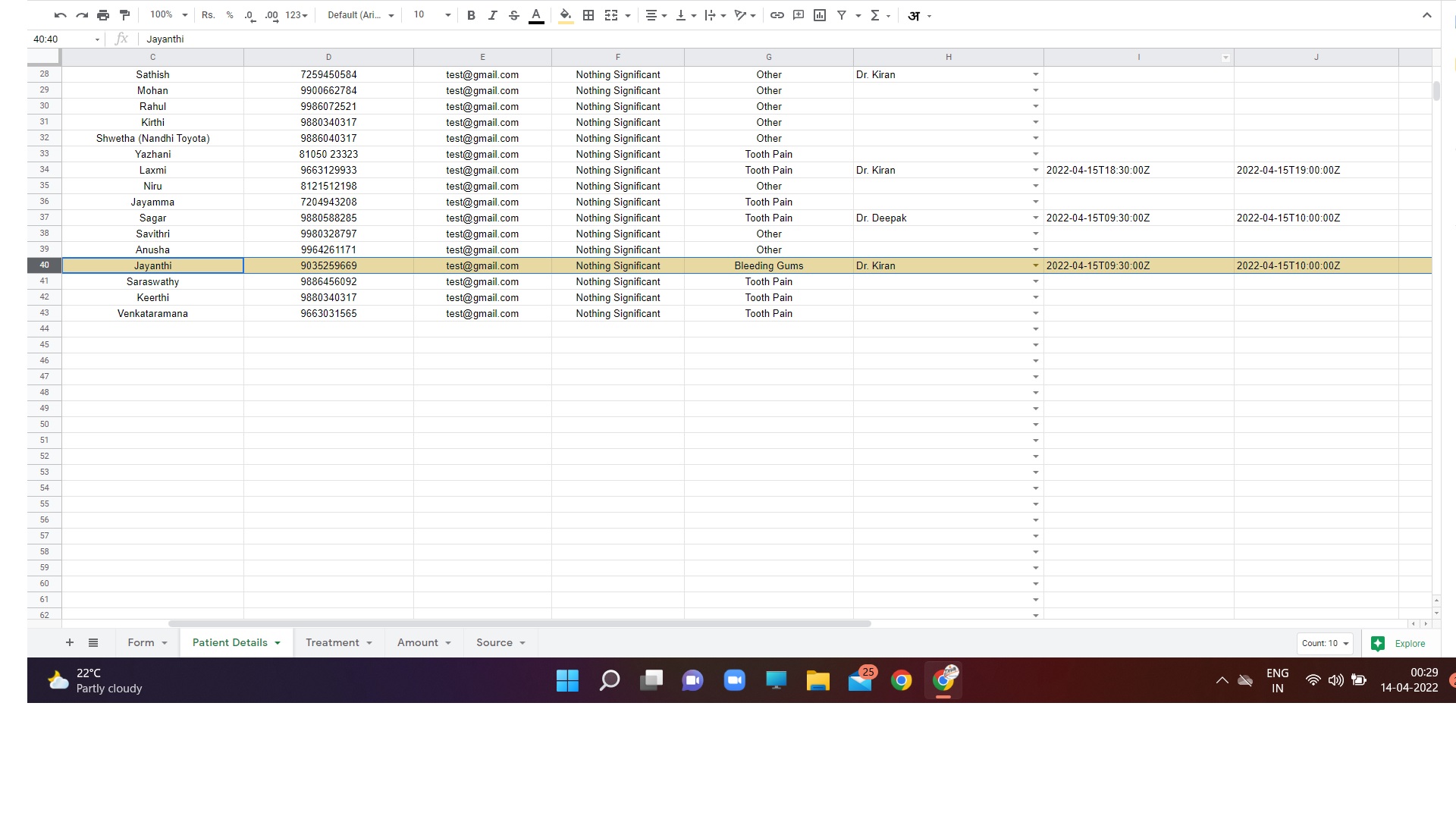Open doctor dropdown for Sathish row

pos(1035,74)
